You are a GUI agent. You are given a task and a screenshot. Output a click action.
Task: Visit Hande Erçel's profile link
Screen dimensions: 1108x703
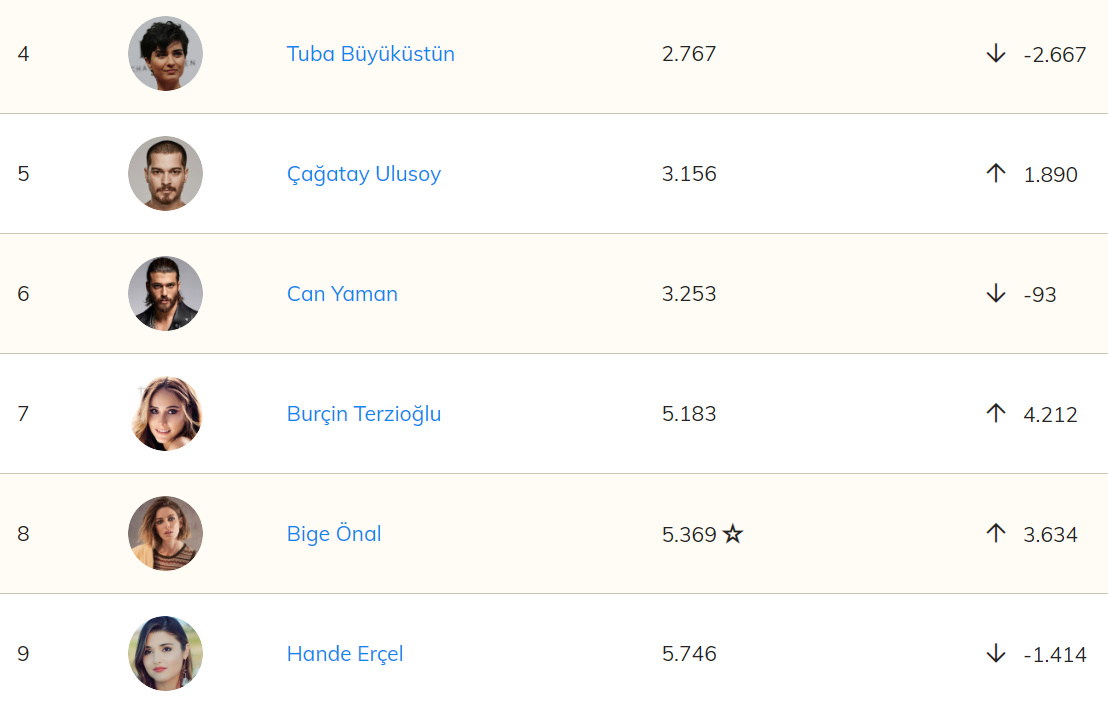(x=345, y=654)
